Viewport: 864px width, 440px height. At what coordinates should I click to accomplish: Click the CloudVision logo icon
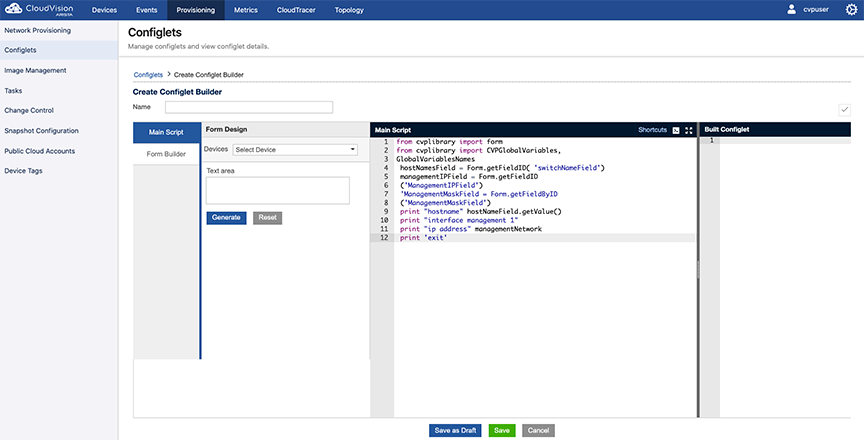coord(13,9)
